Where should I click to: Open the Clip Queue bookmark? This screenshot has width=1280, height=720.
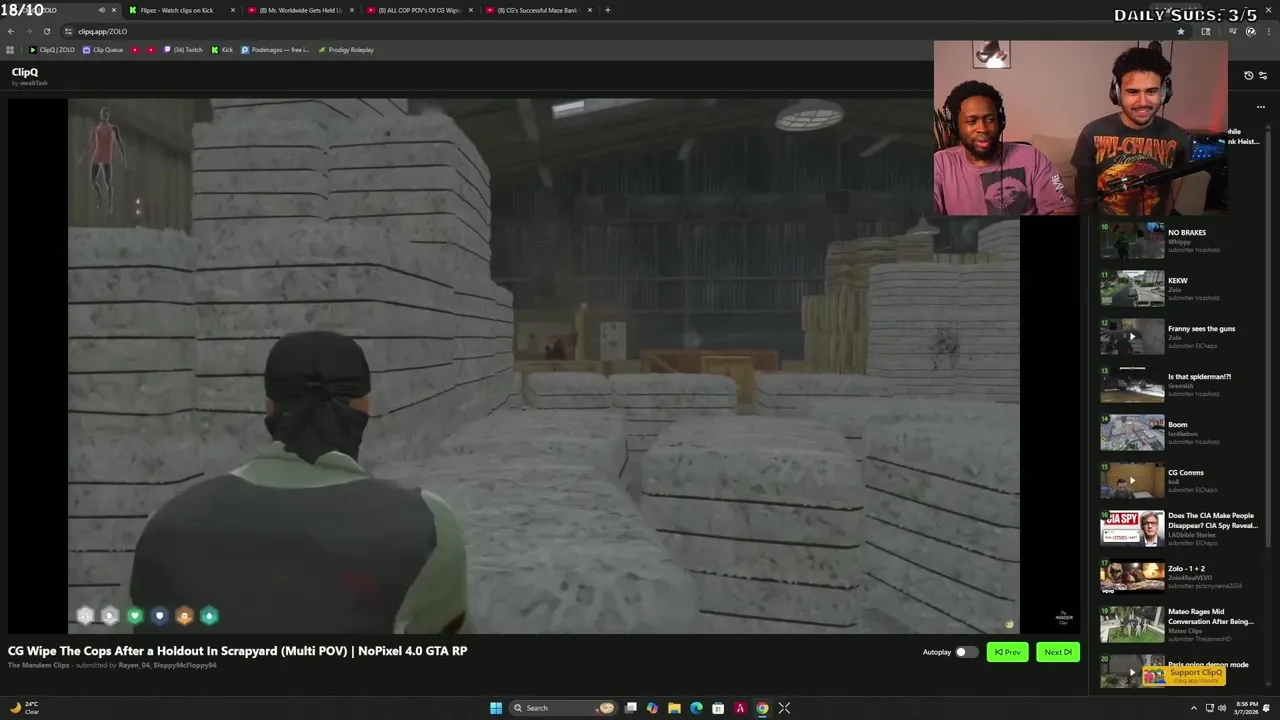[x=103, y=50]
